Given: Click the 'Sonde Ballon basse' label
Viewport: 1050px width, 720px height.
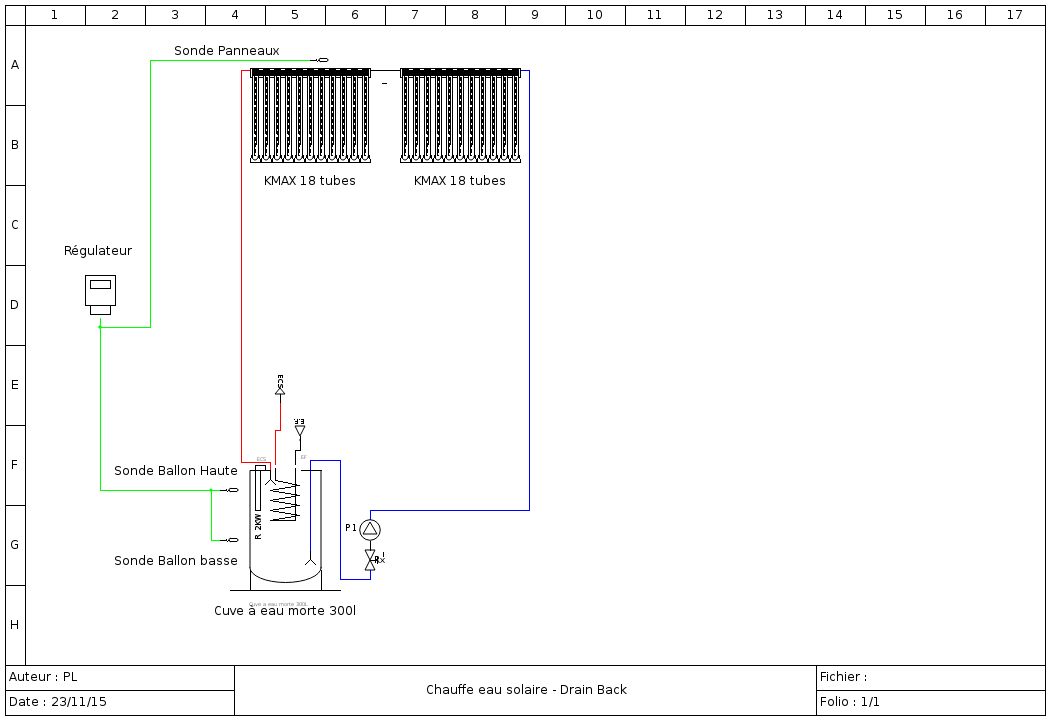Looking at the screenshot, I should (175, 561).
